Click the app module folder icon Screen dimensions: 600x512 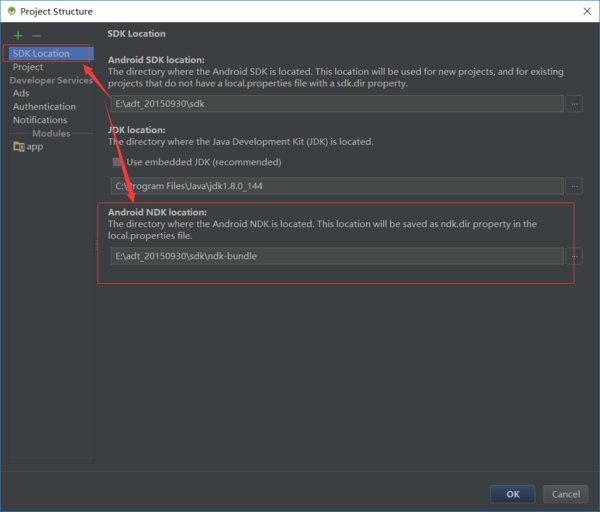click(x=19, y=147)
